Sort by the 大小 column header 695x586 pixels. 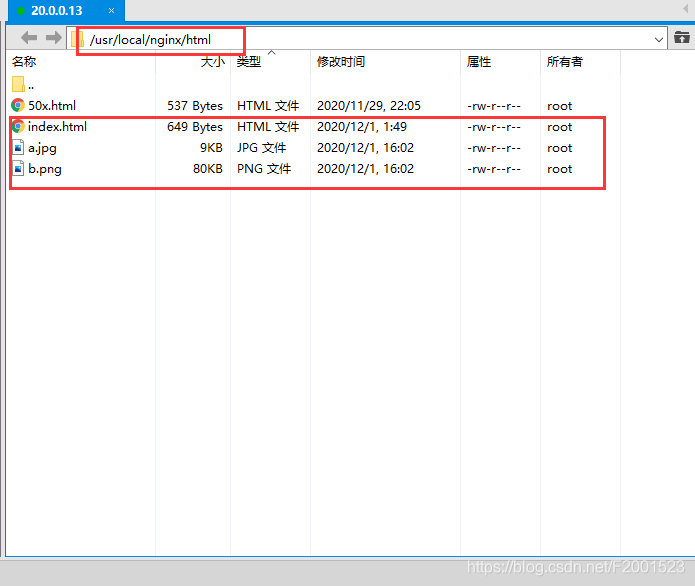pyautogui.click(x=212, y=62)
